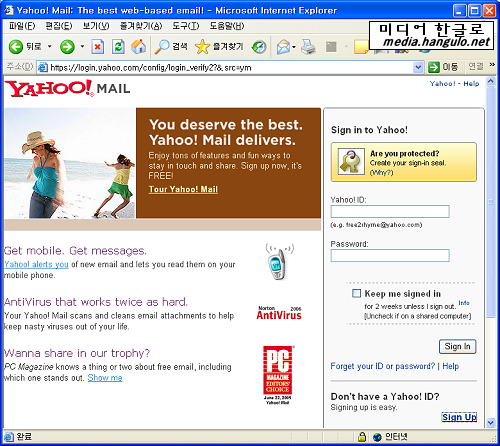Click the top-right Help link

(x=471, y=83)
